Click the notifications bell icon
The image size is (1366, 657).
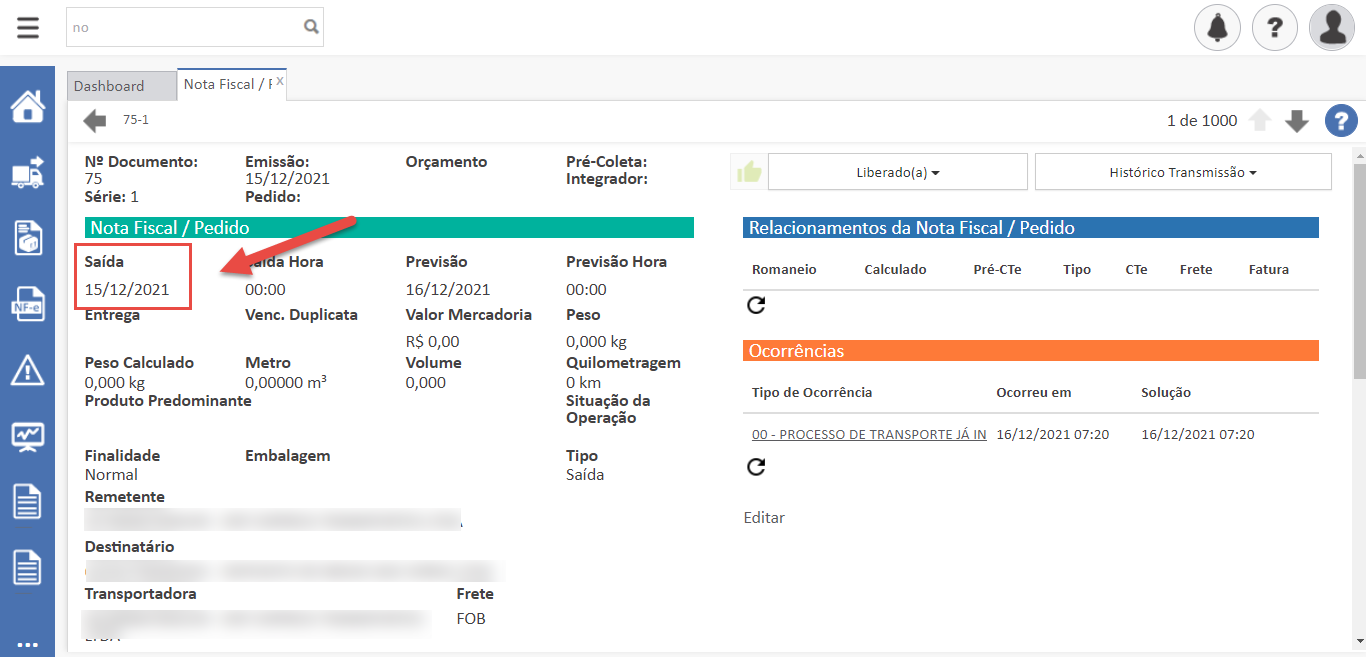point(1217,28)
